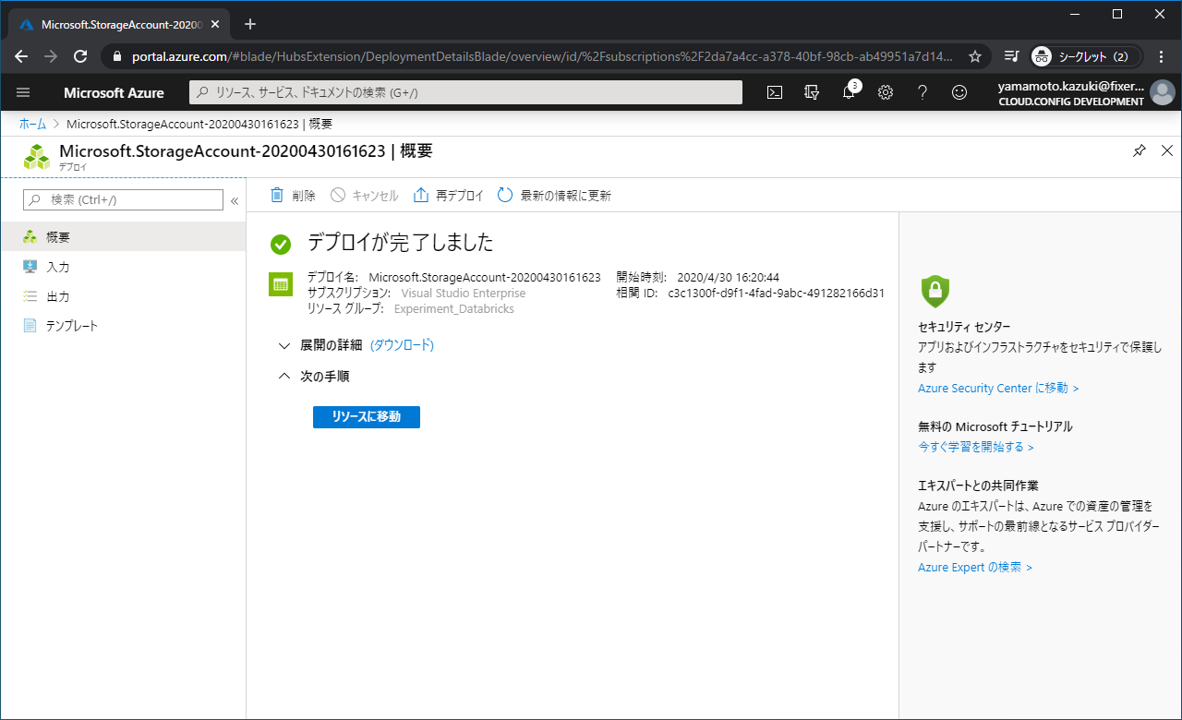Open portal settings gear icon
Viewport: 1182px width, 720px height.
tap(885, 92)
